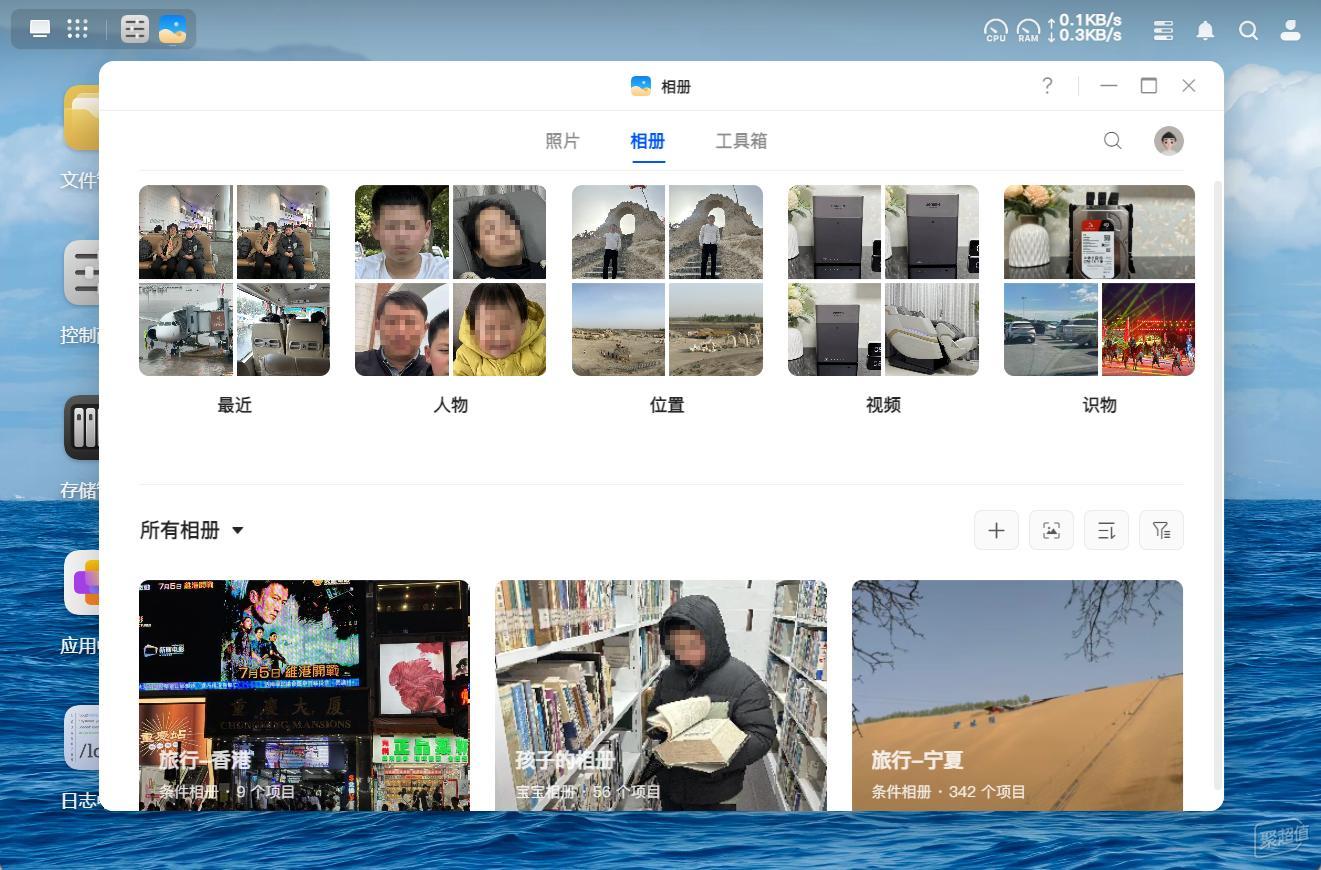The width and height of the screenshot is (1321, 870).
Task: Open the 最近 album collection
Action: click(x=234, y=280)
